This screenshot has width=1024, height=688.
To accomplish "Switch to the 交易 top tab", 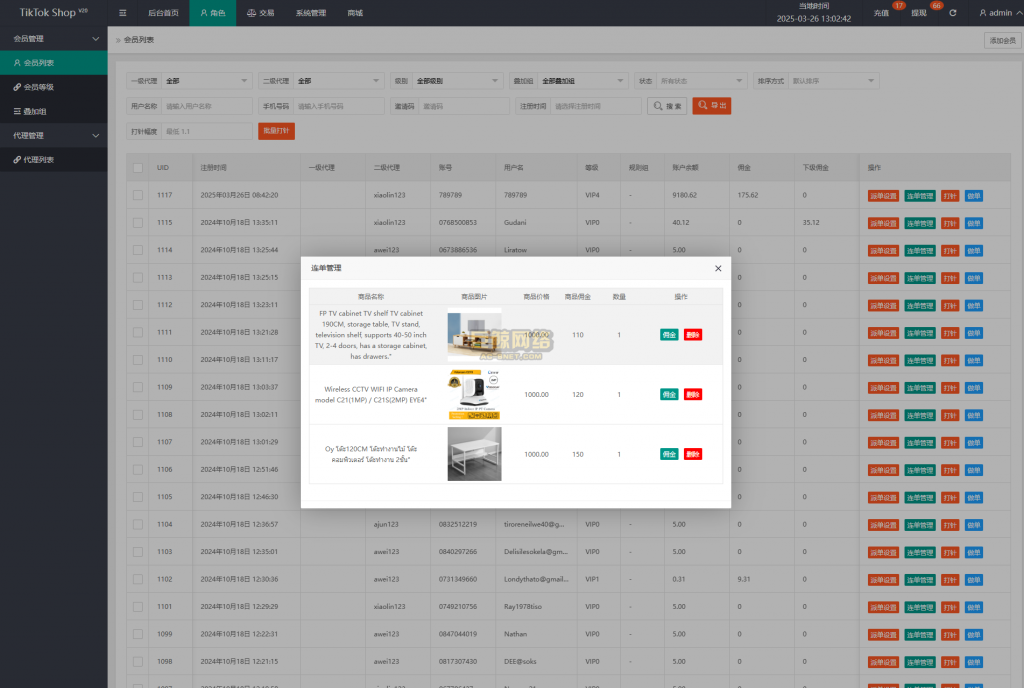I will 260,13.
